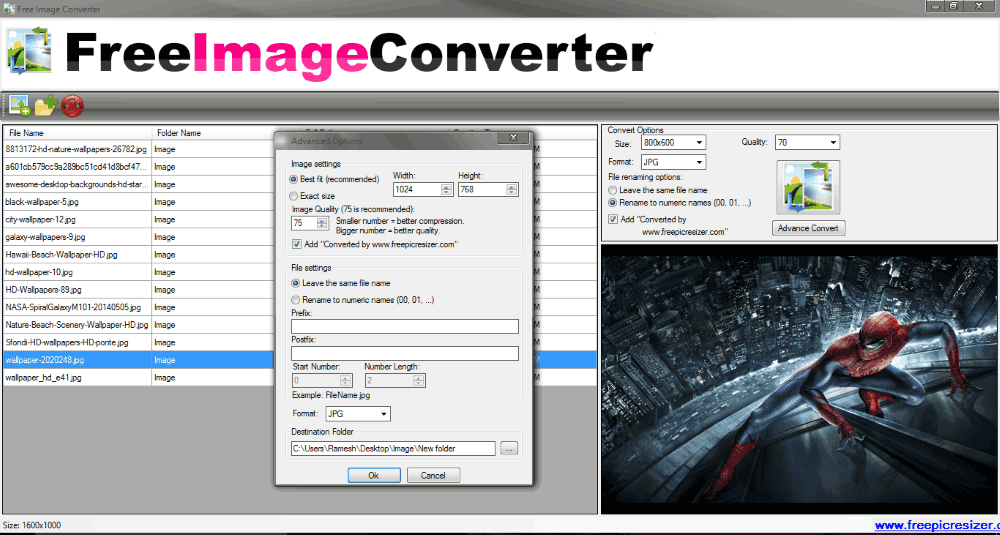Open the www.freepicresizer link in status bar

pyautogui.click(x=937, y=526)
